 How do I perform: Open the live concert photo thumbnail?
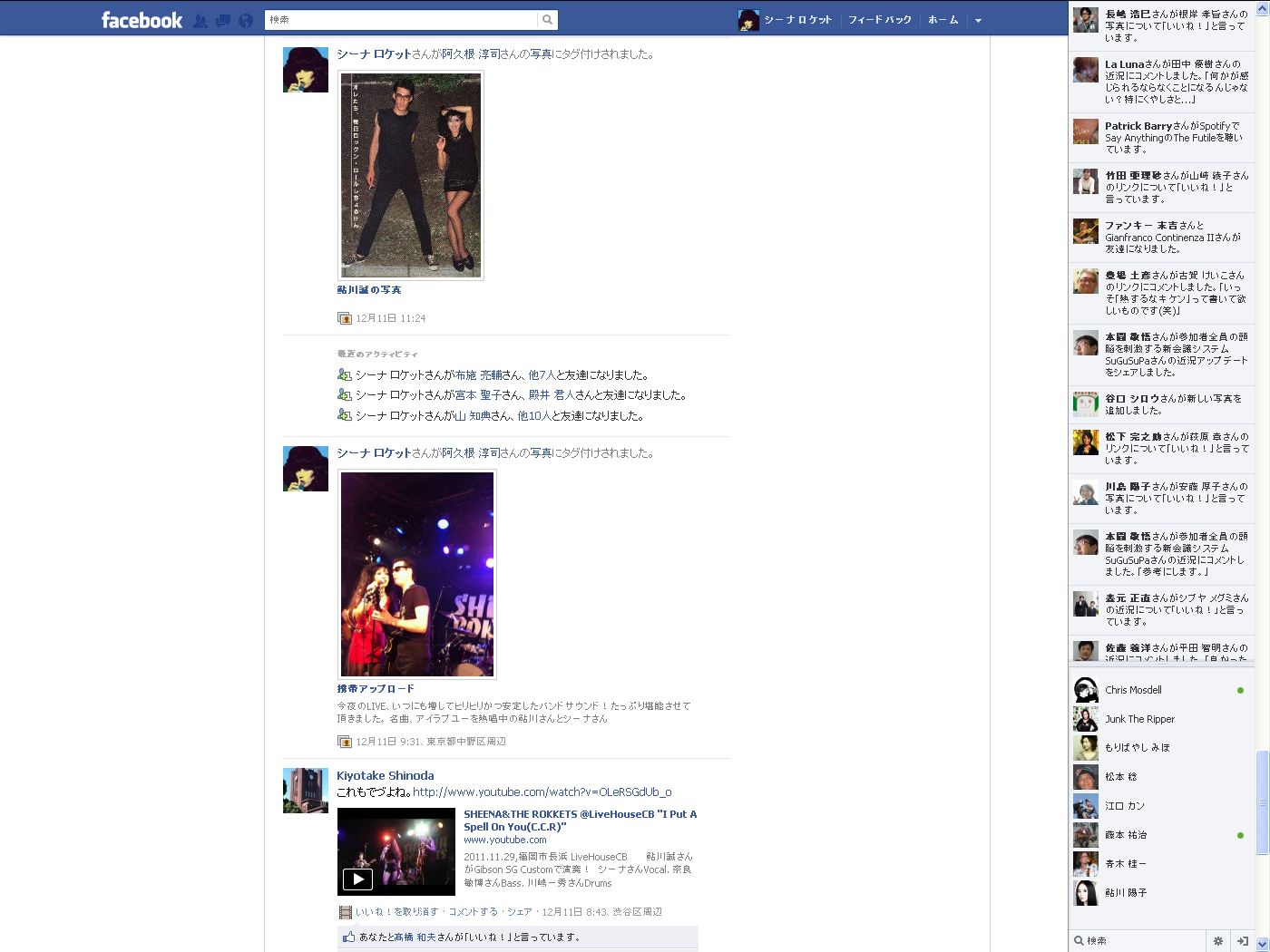[x=416, y=574]
